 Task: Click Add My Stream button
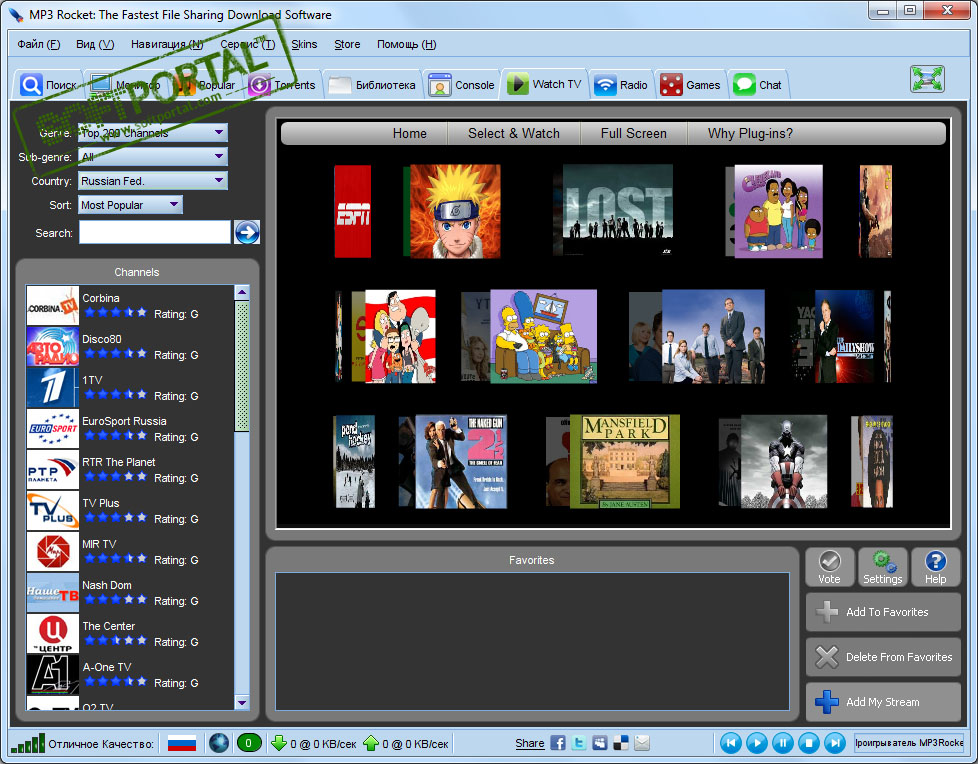click(883, 702)
